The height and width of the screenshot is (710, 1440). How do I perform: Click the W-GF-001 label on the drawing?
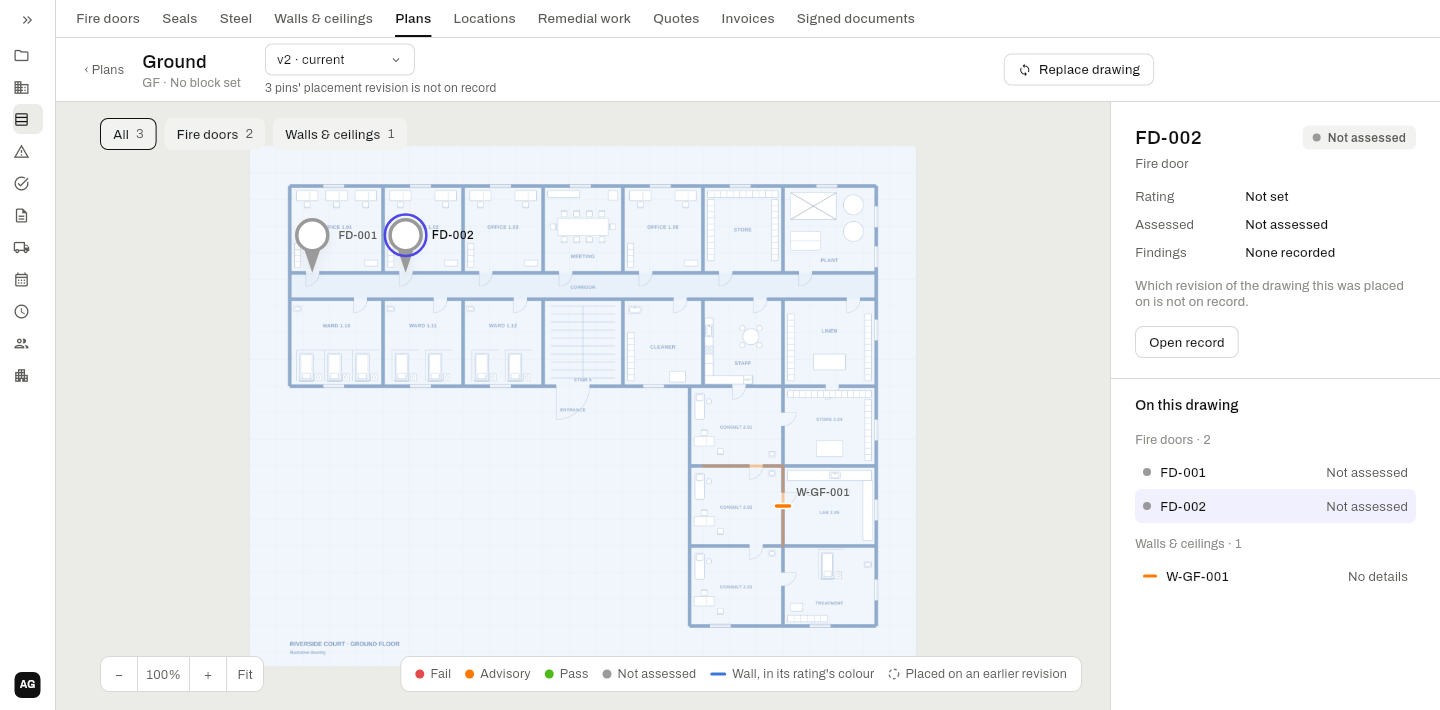tap(823, 492)
